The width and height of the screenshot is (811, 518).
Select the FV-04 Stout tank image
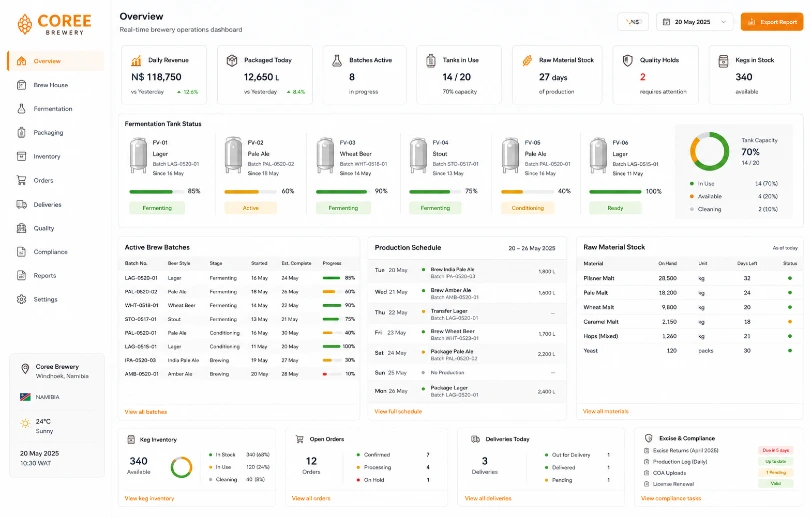pos(418,155)
